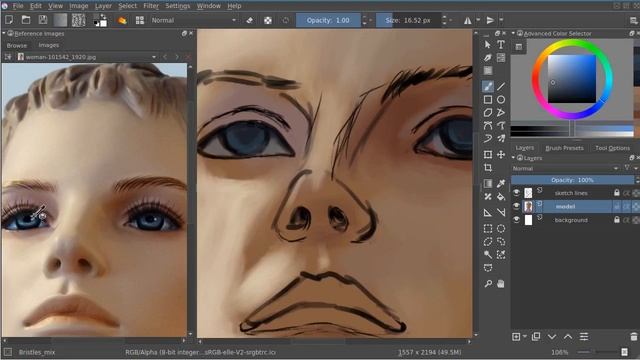This screenshot has height=360, width=640.
Task: Open layer properties button
Action: [584, 337]
